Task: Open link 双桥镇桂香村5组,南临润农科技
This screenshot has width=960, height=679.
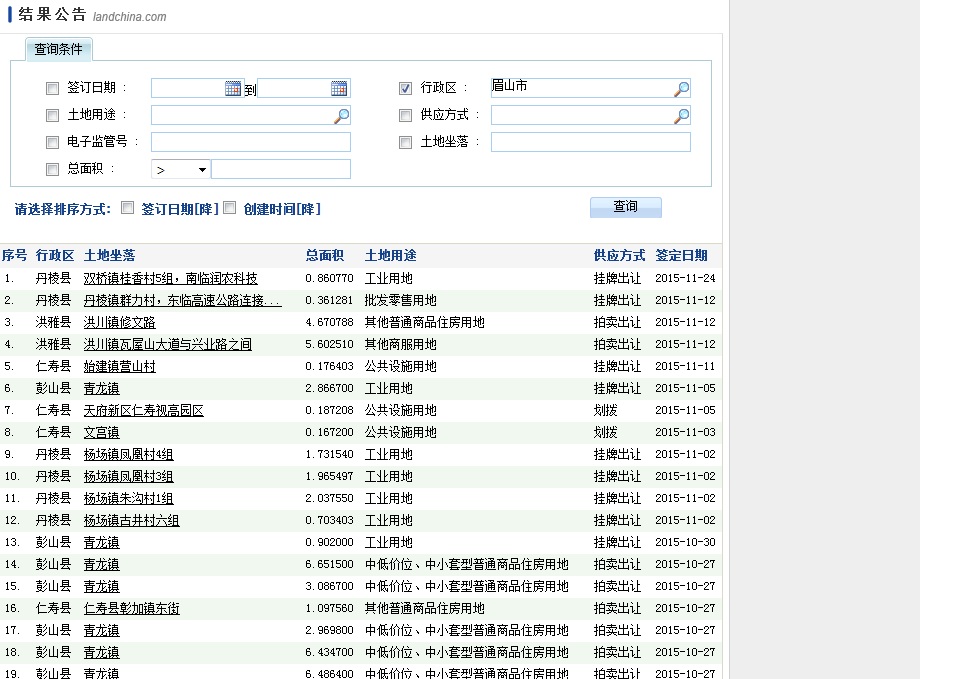Action: [x=170, y=279]
